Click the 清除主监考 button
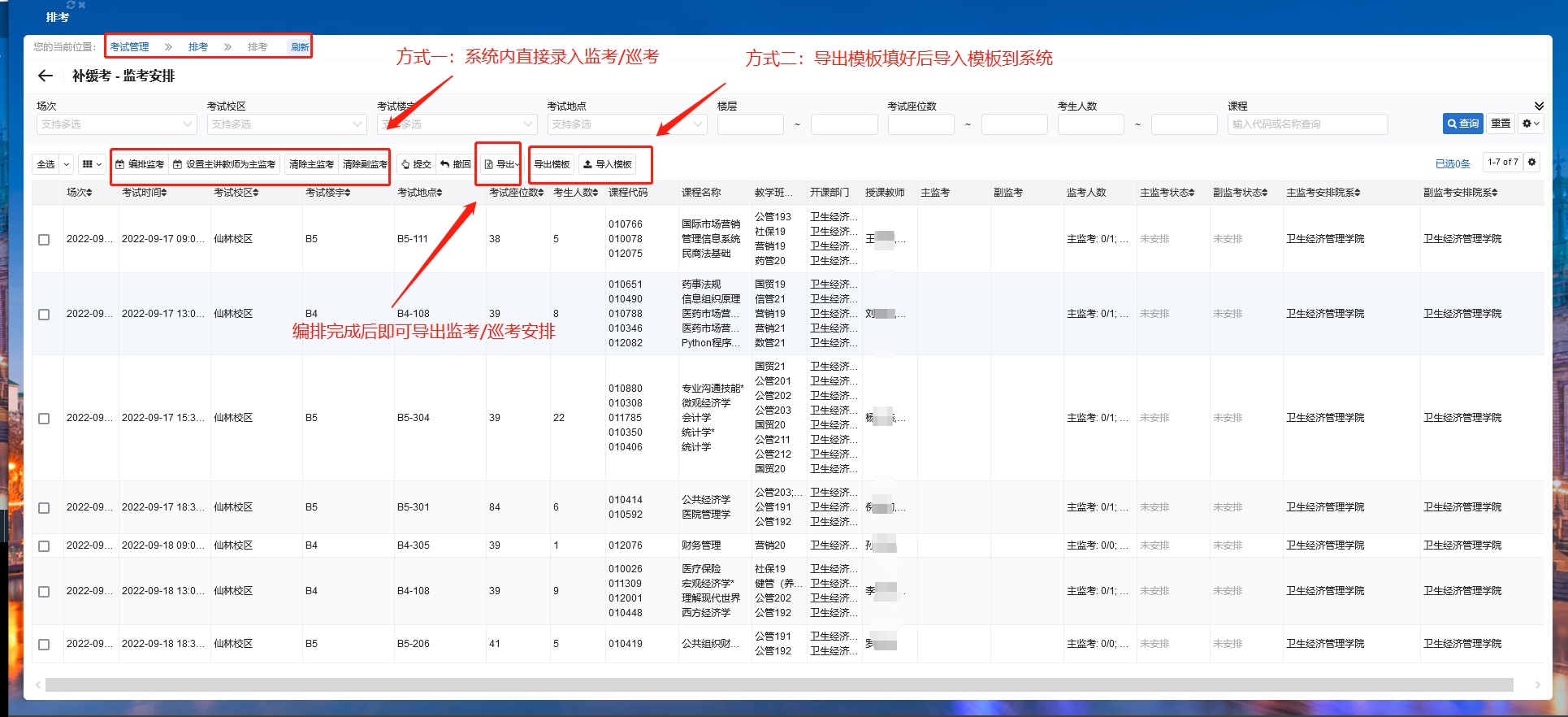This screenshot has width=1568, height=717. 311,164
